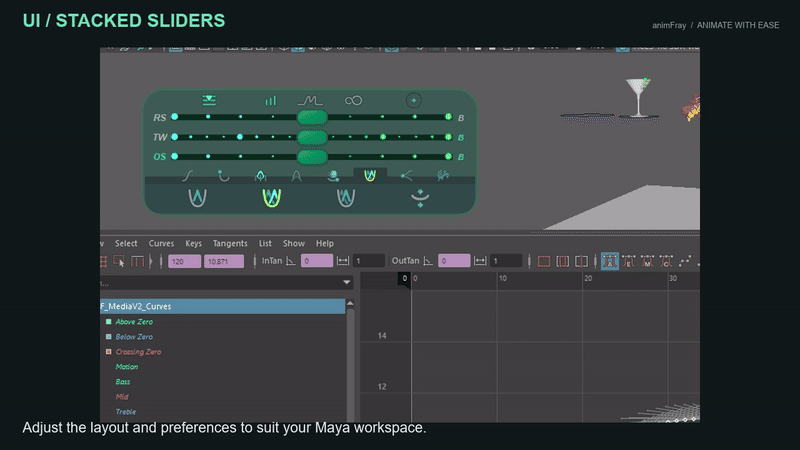
Task: Open the Keys menu
Action: [193, 243]
